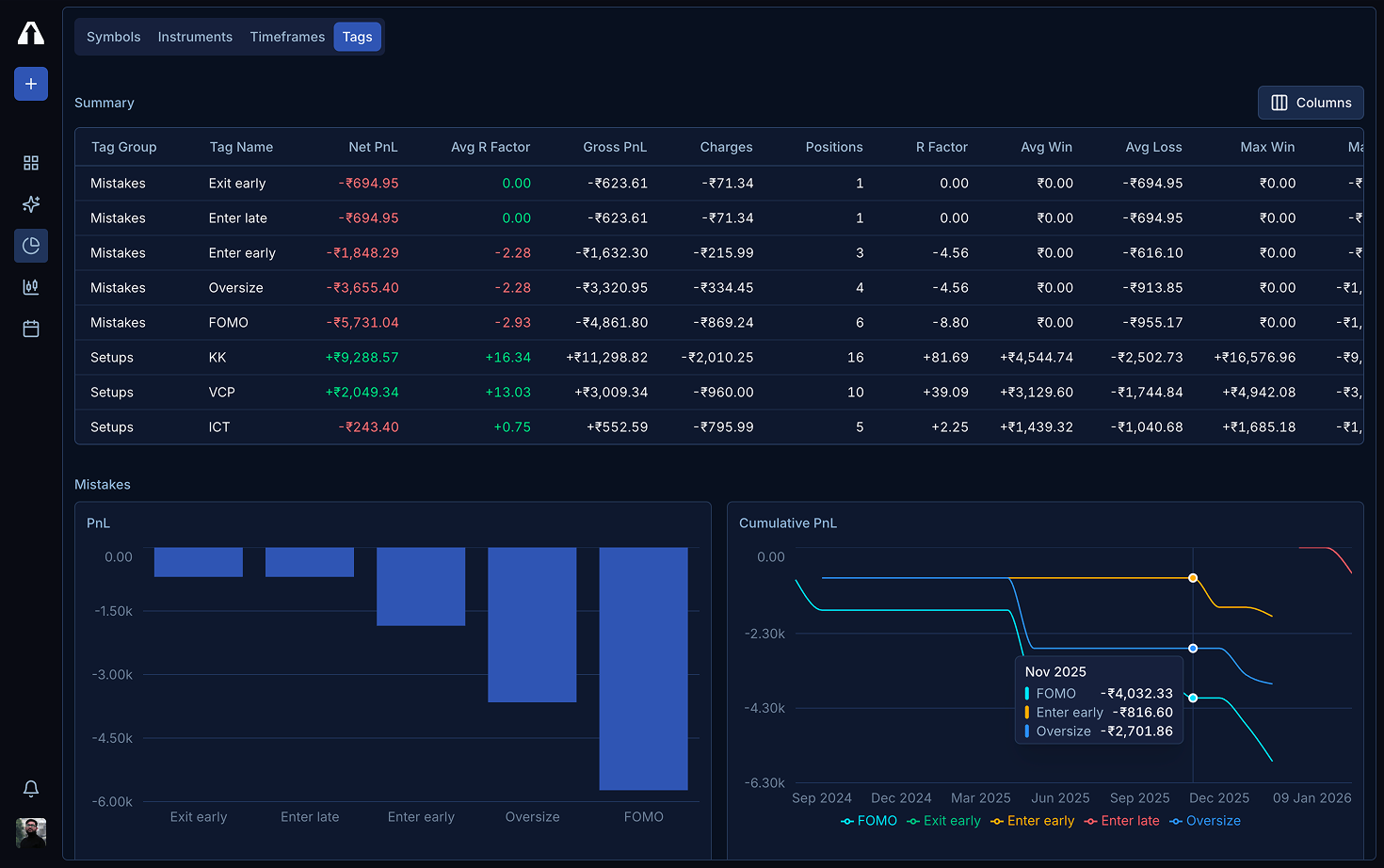Switch to the Symbols tab

(x=113, y=37)
